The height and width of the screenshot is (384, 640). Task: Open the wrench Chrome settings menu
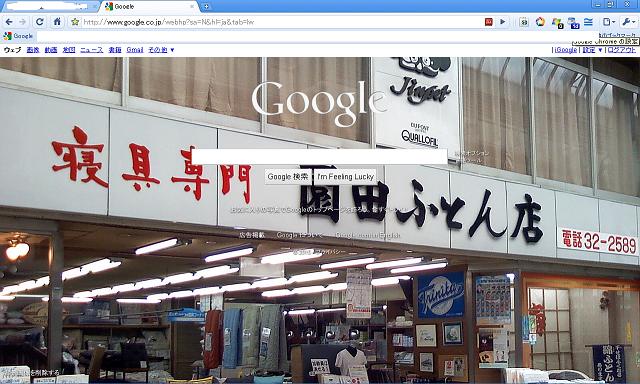pyautogui.click(x=628, y=22)
